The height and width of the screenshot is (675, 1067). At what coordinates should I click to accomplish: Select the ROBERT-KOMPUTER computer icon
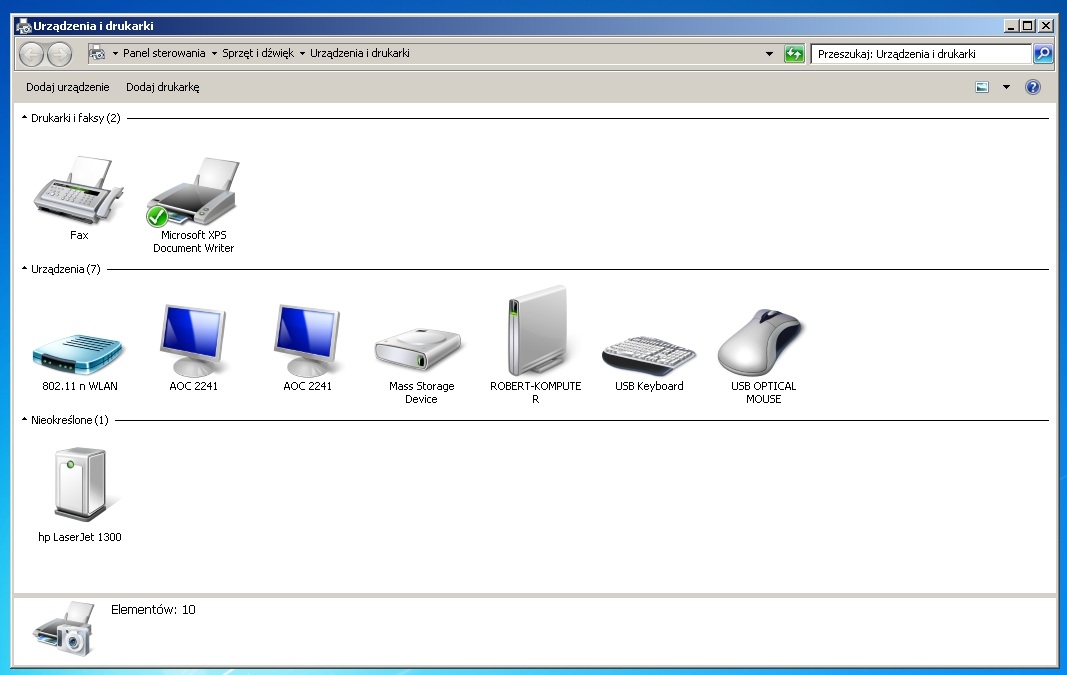click(x=538, y=331)
